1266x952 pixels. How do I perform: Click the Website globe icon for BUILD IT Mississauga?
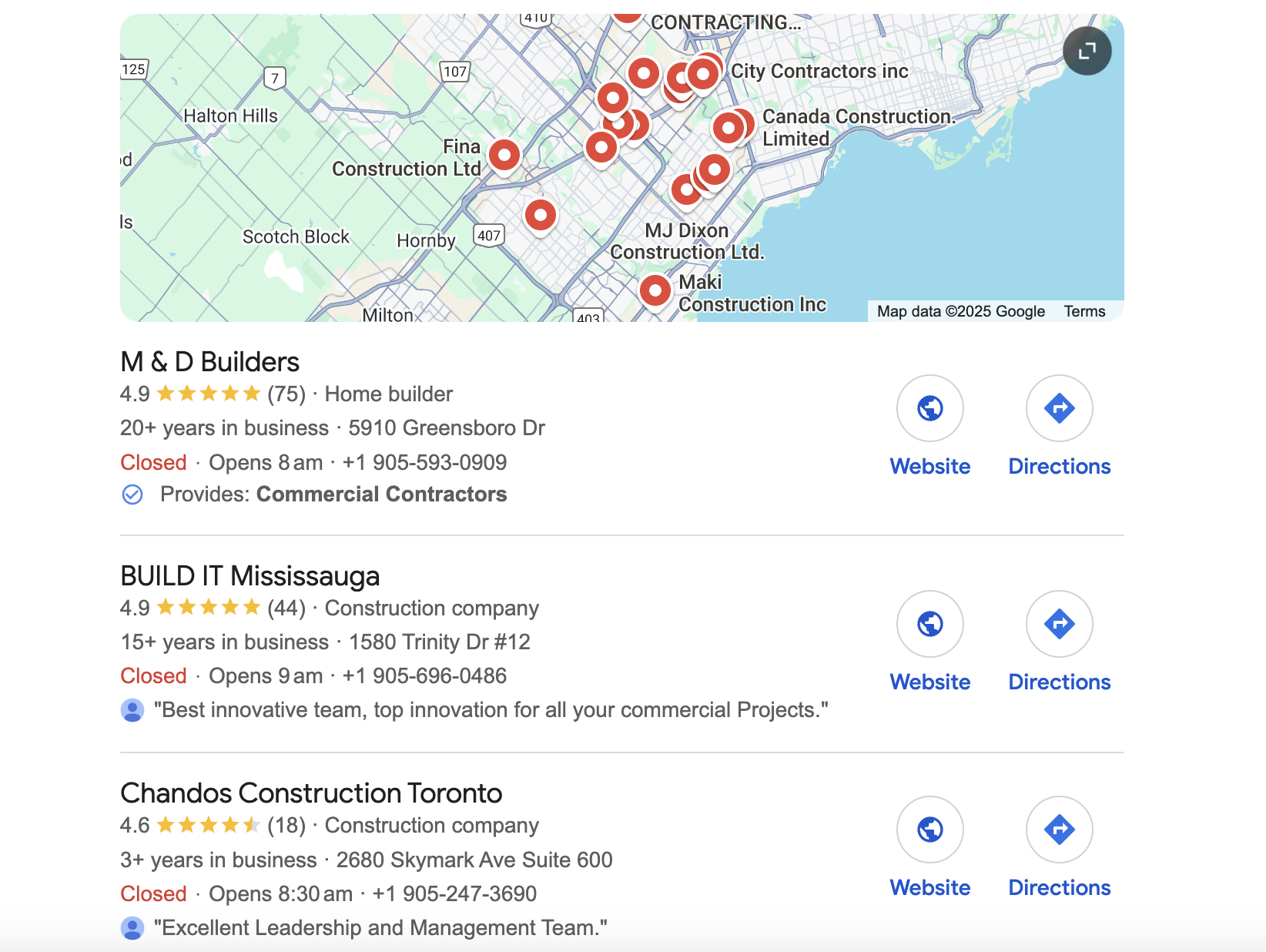pyautogui.click(x=929, y=624)
